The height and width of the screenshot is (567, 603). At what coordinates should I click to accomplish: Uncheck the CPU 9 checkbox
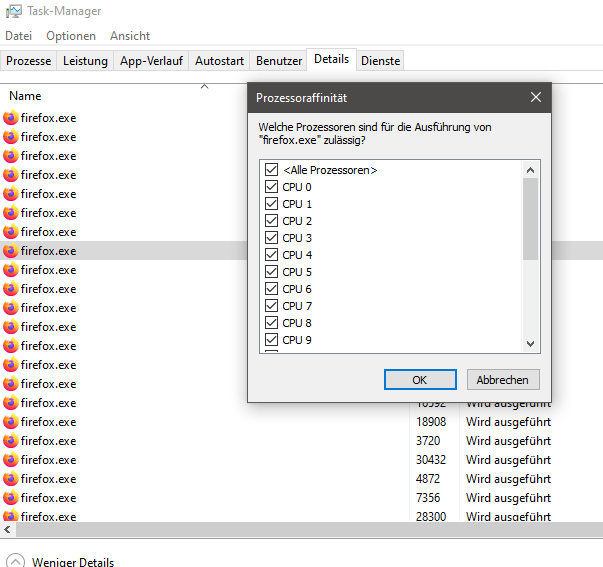[x=272, y=339]
